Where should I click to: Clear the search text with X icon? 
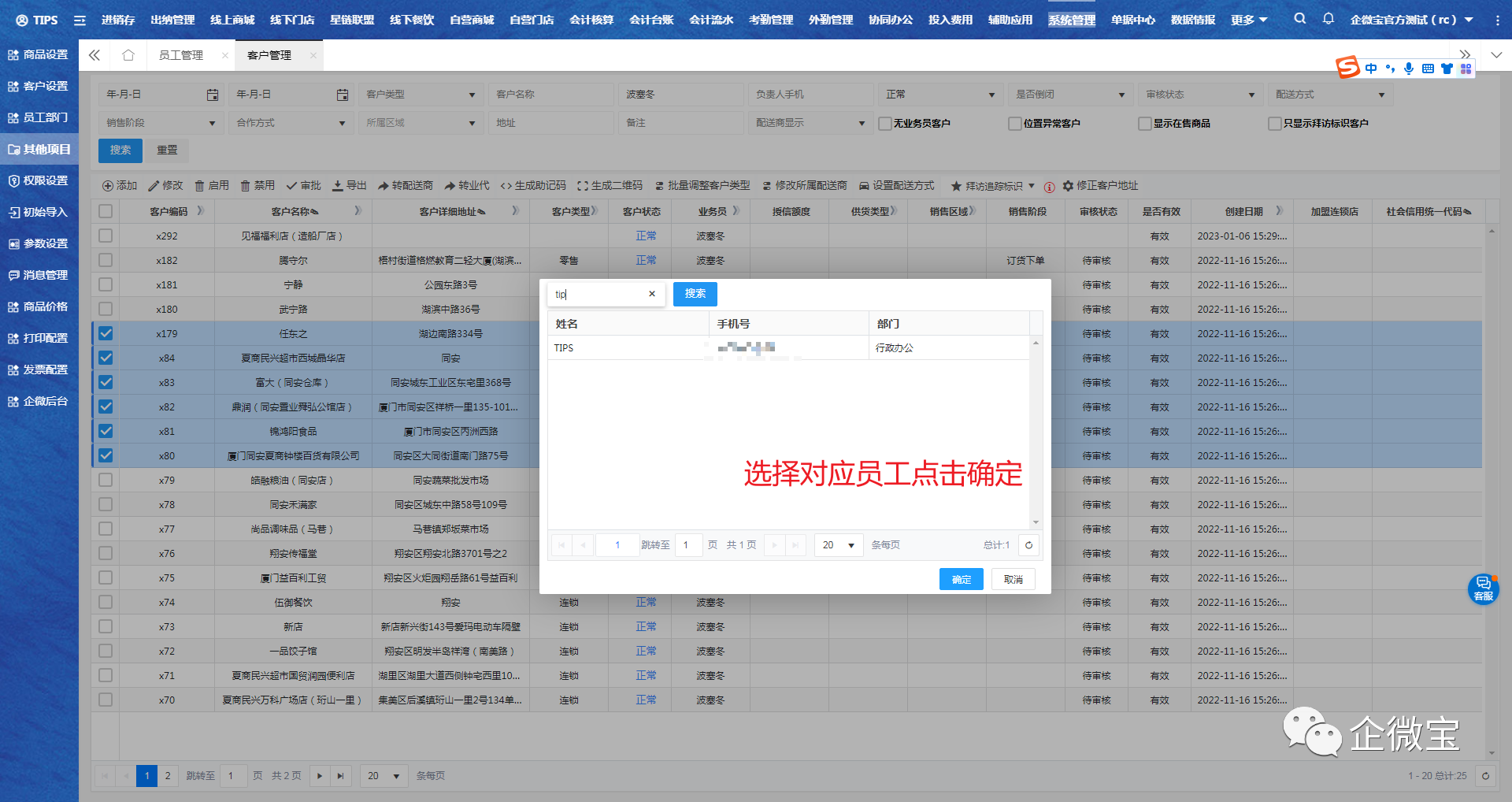pos(652,294)
